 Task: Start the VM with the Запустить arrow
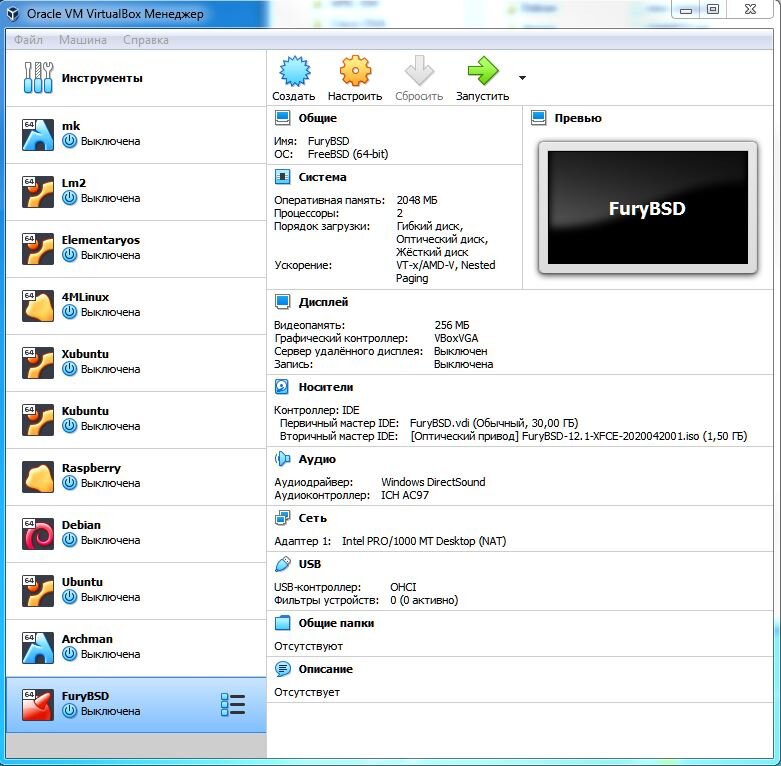tap(483, 71)
